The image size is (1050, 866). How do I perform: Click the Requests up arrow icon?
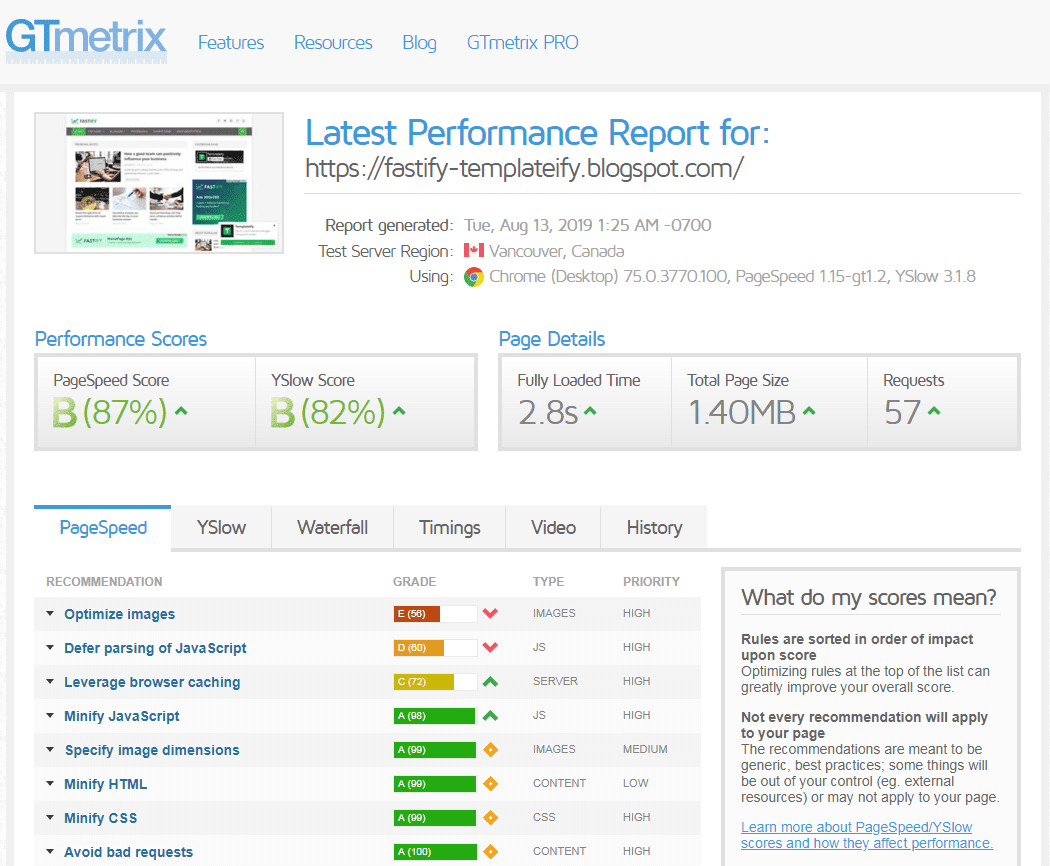[x=934, y=411]
